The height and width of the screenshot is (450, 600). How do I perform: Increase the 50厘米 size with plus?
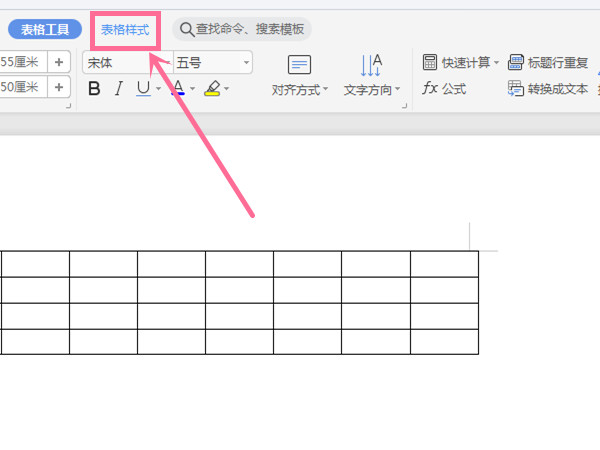click(59, 87)
